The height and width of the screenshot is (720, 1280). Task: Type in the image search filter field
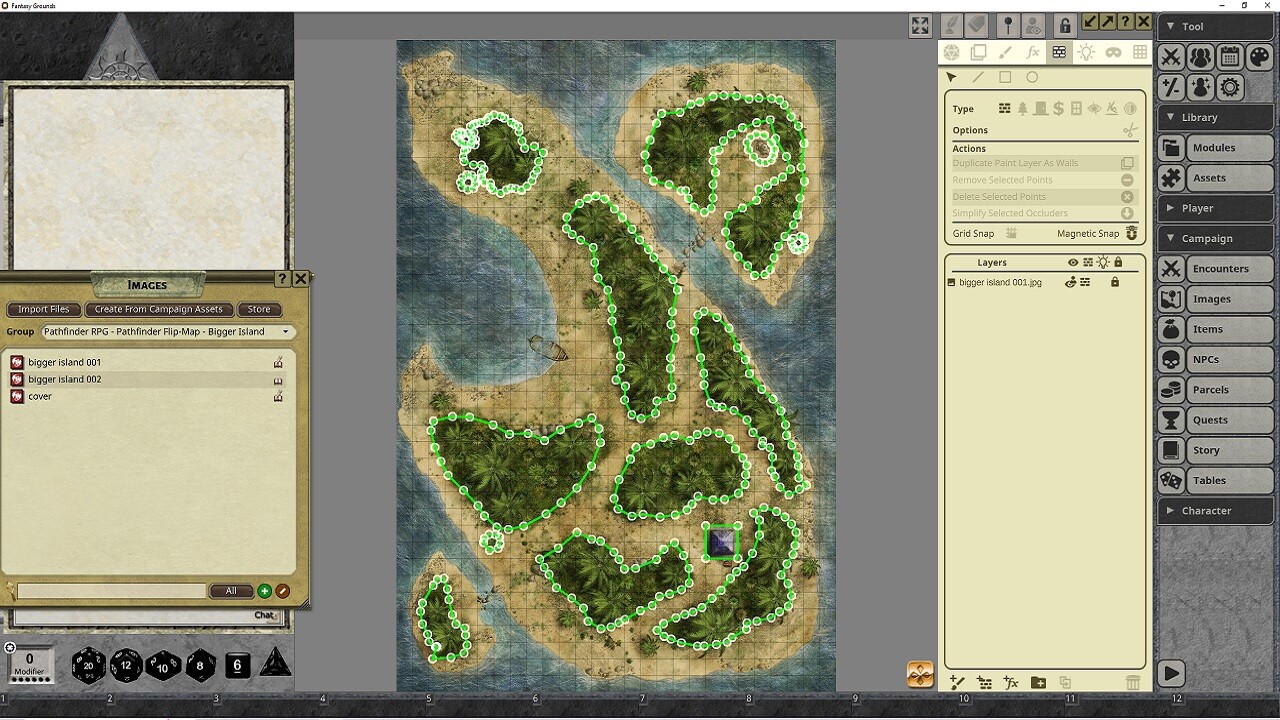click(110, 591)
